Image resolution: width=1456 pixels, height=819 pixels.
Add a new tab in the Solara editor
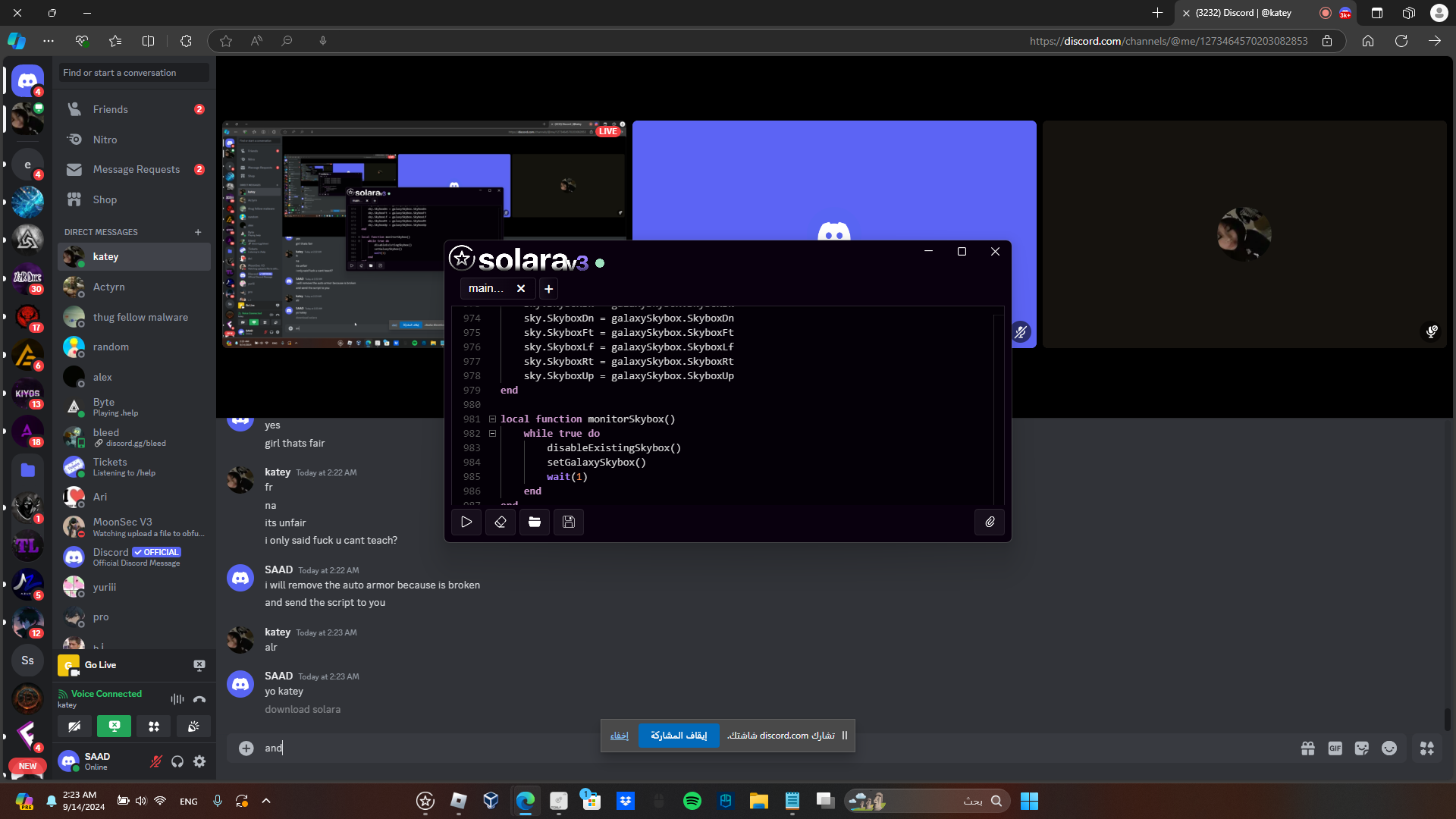point(548,289)
